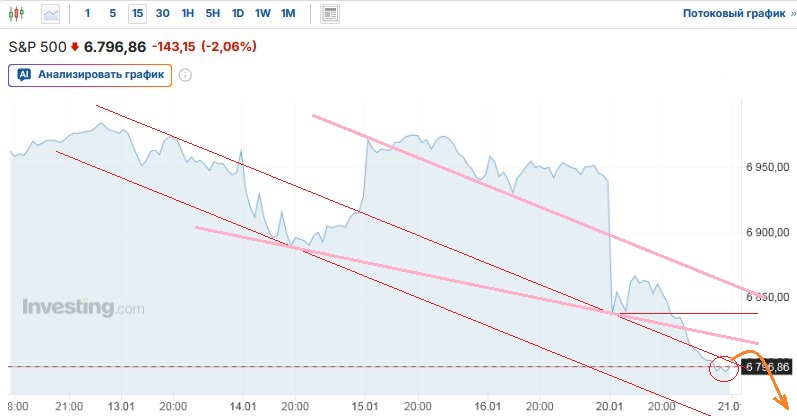Screen dimensions: 797x416
Task: Select the area chart type icon
Action: [50, 14]
